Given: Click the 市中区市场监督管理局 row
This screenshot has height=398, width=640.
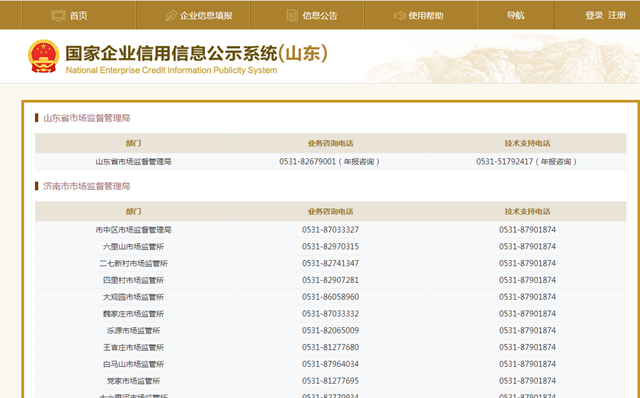Looking at the screenshot, I should click(x=331, y=230).
